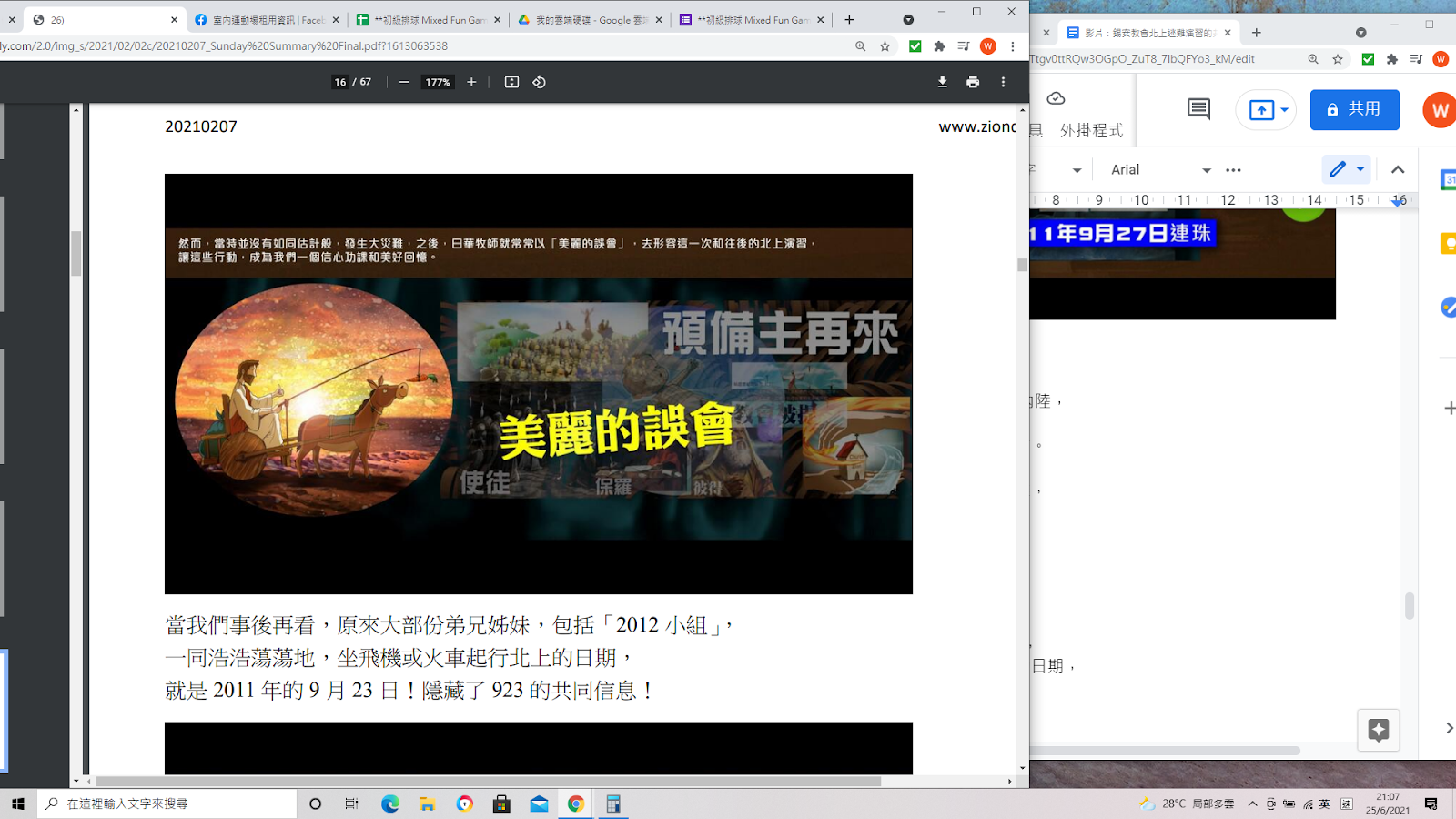1456x819 pixels.
Task: Open the Calculator app on the taskbar
Action: pyautogui.click(x=613, y=804)
